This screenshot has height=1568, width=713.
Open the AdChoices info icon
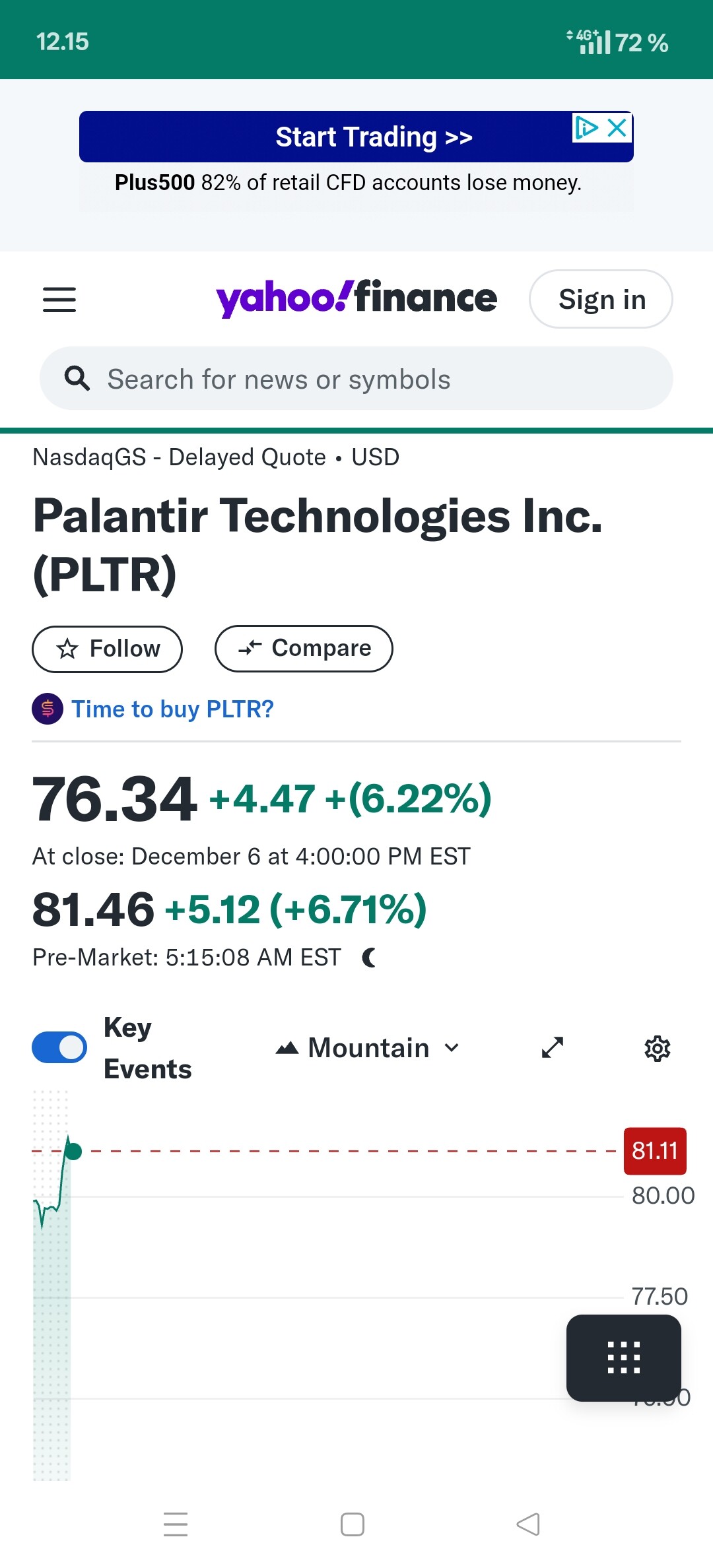coord(586,127)
